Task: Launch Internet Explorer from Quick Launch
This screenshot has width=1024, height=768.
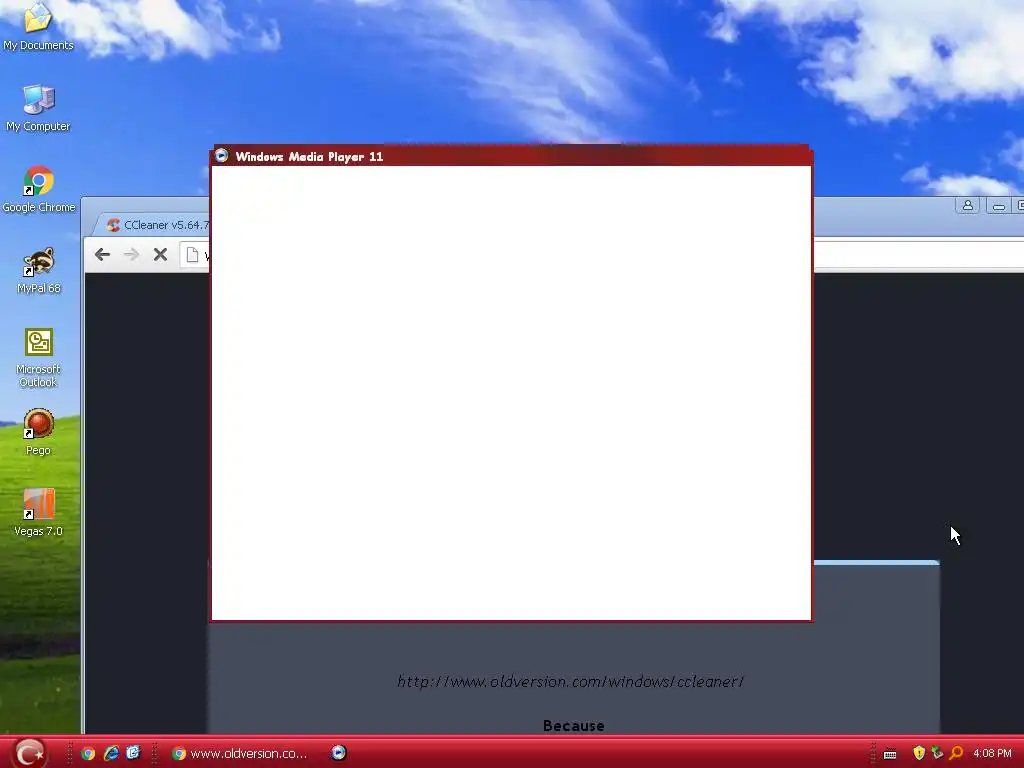Action: coord(111,753)
